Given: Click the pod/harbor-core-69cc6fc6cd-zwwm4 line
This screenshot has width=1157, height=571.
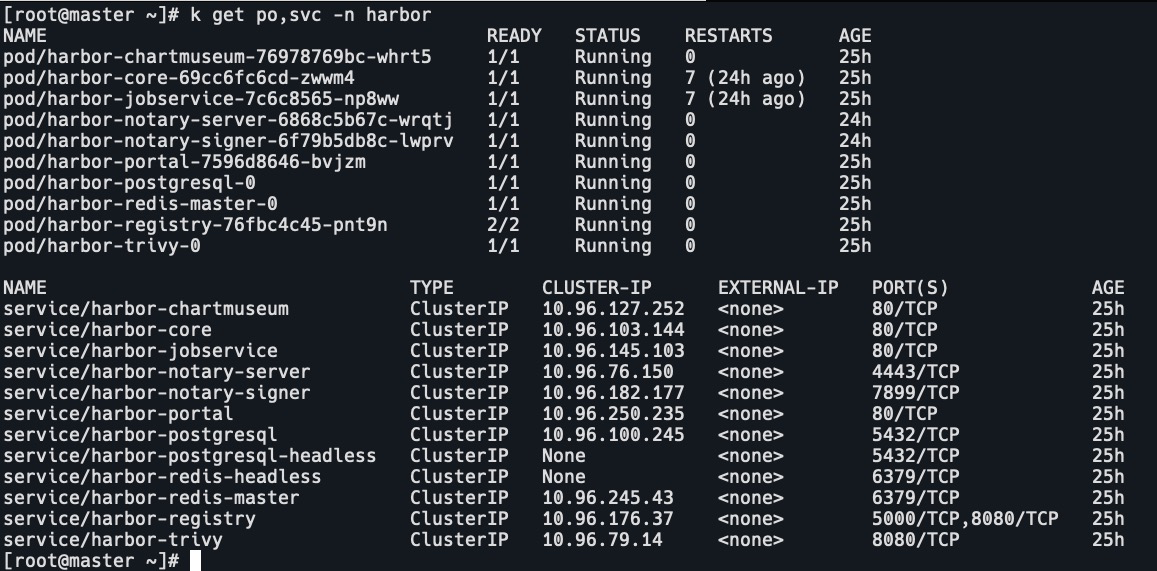Looking at the screenshot, I should (x=179, y=78).
